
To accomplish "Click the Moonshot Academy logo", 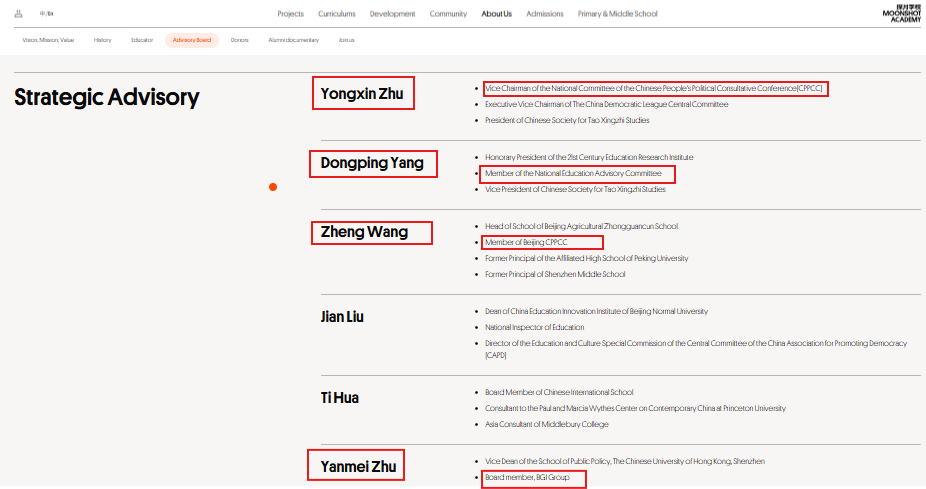I will click(902, 14).
